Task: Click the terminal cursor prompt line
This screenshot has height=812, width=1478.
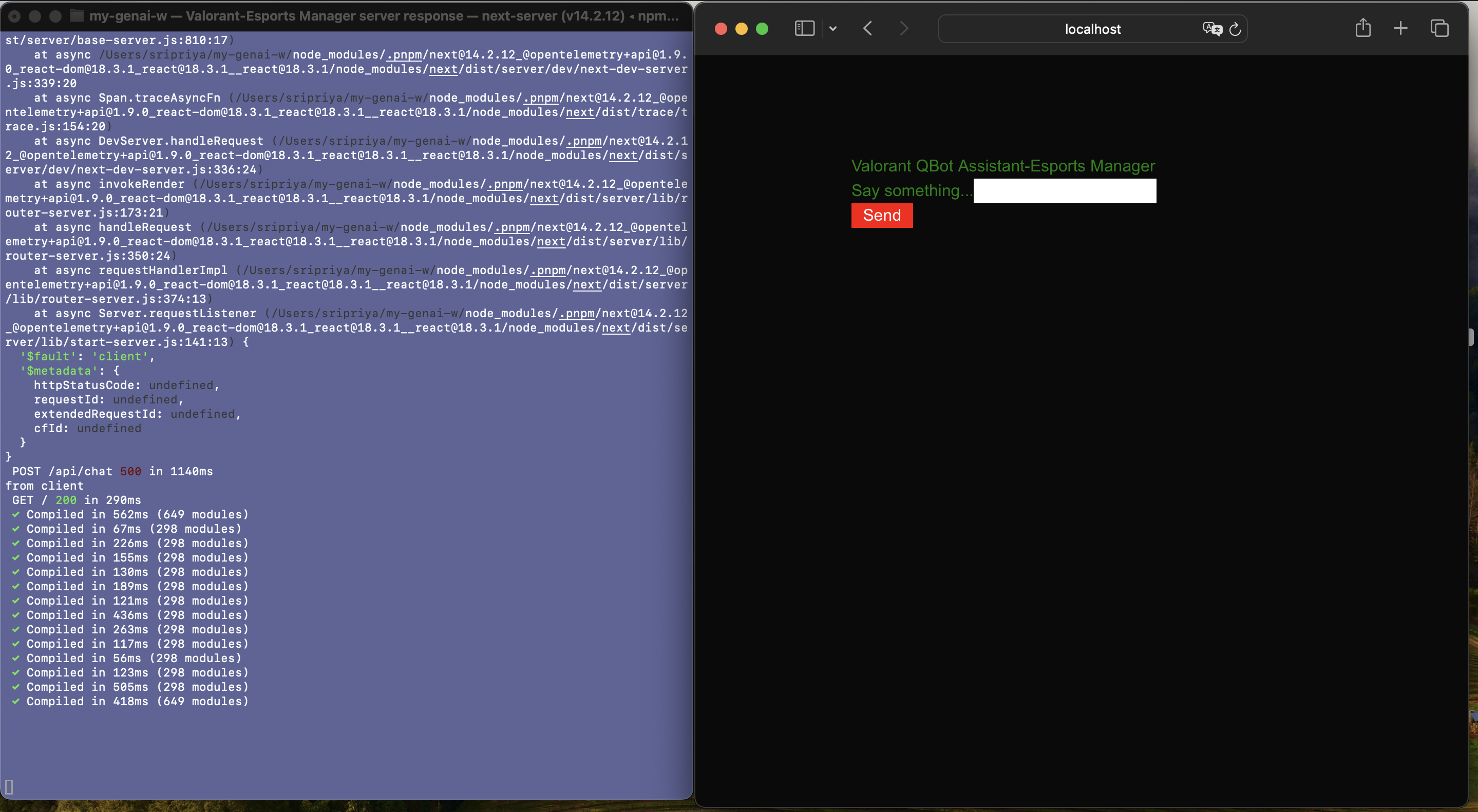Action: [9, 787]
